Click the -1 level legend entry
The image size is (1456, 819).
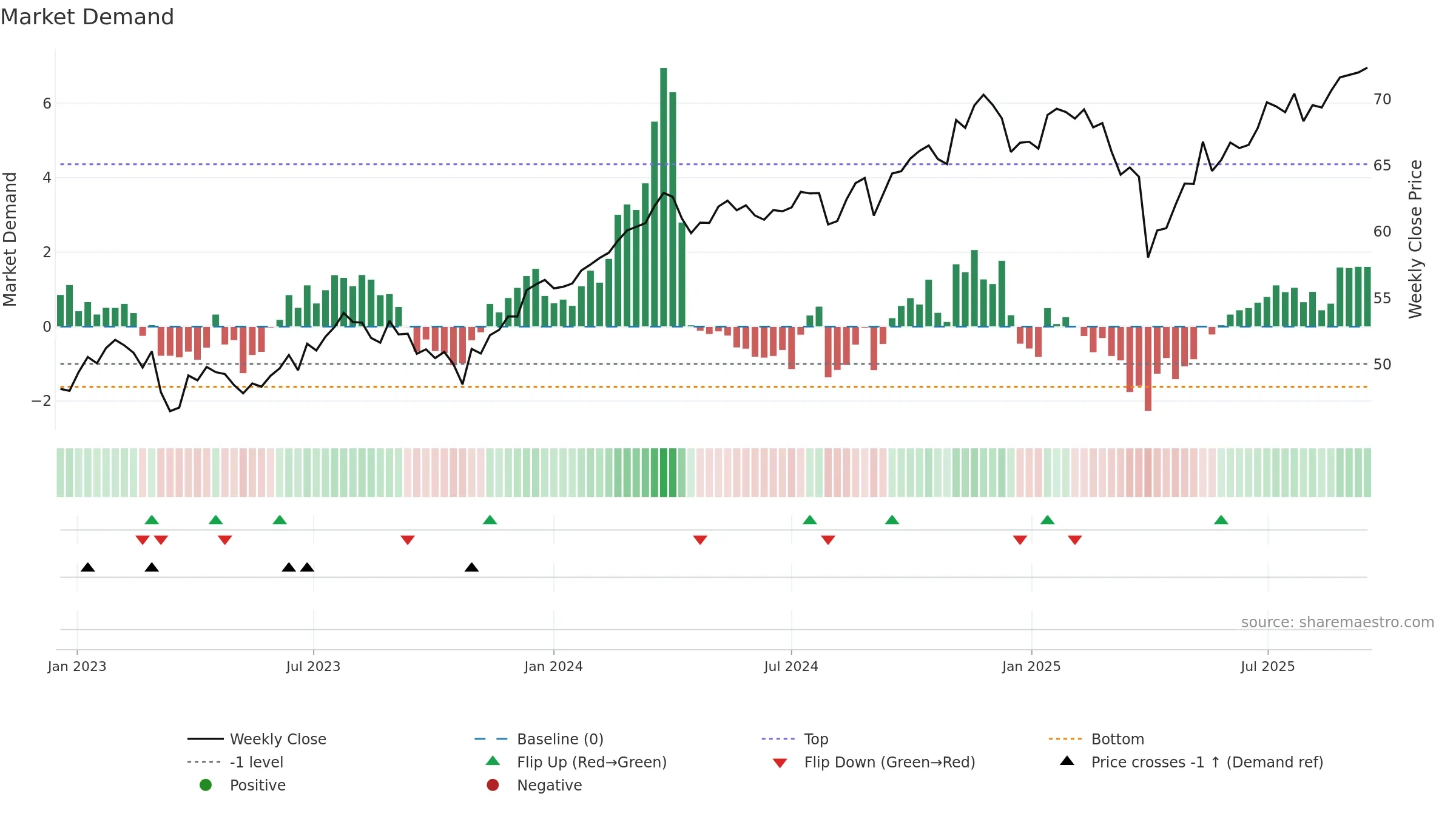coord(235,762)
